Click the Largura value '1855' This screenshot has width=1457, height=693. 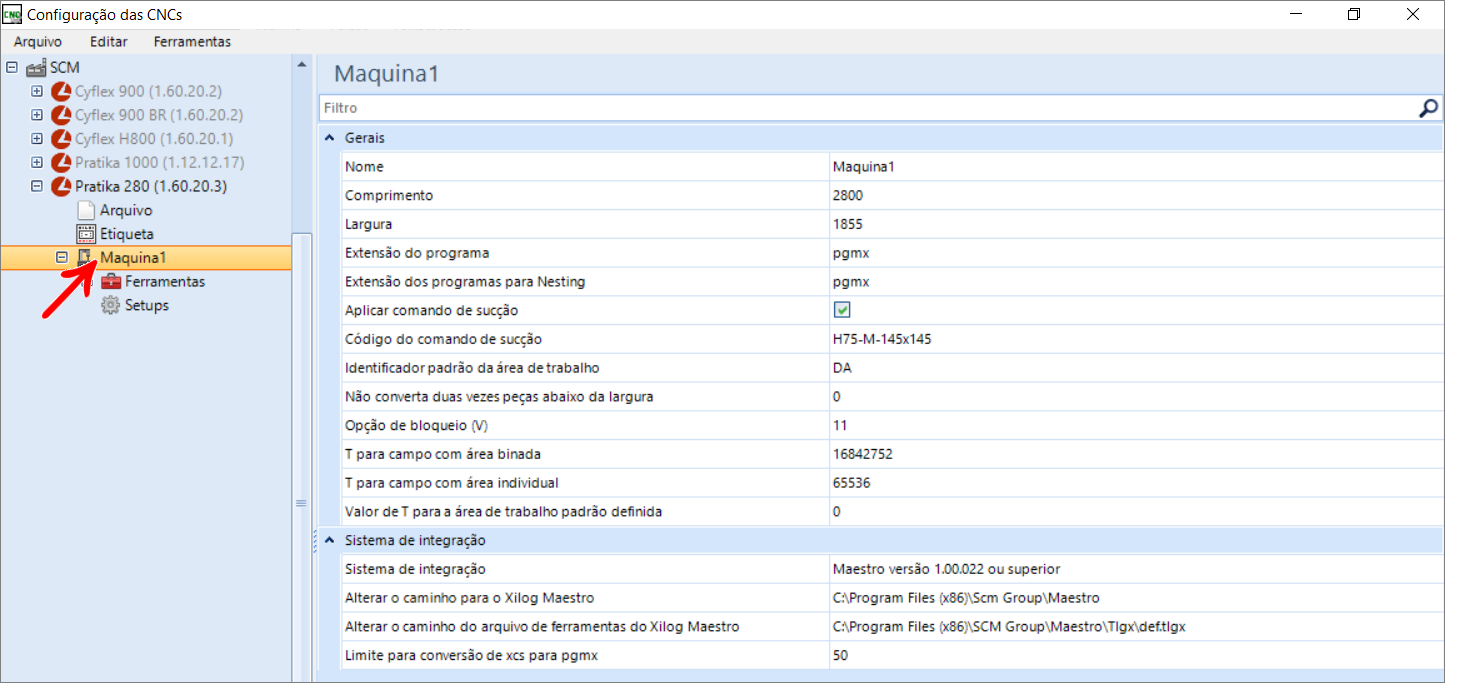[x=848, y=225]
